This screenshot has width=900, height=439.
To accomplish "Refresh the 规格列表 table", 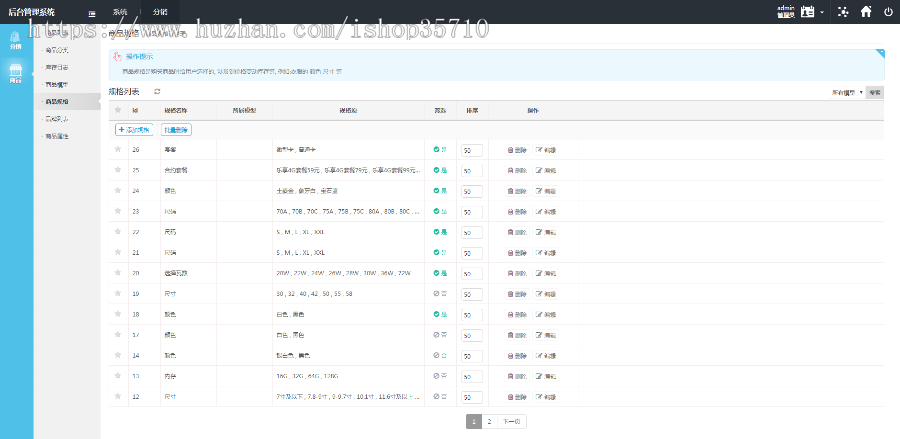I will point(157,91).
